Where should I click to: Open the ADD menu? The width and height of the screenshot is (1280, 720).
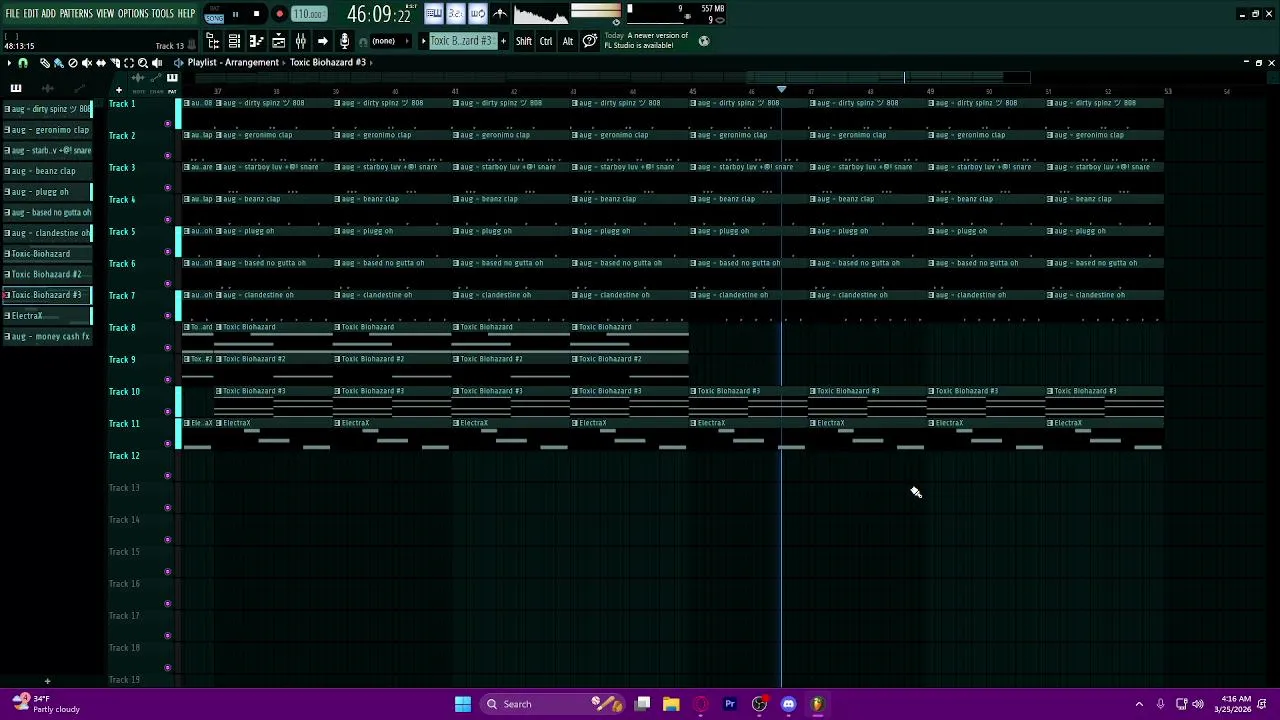pyautogui.click(x=49, y=14)
